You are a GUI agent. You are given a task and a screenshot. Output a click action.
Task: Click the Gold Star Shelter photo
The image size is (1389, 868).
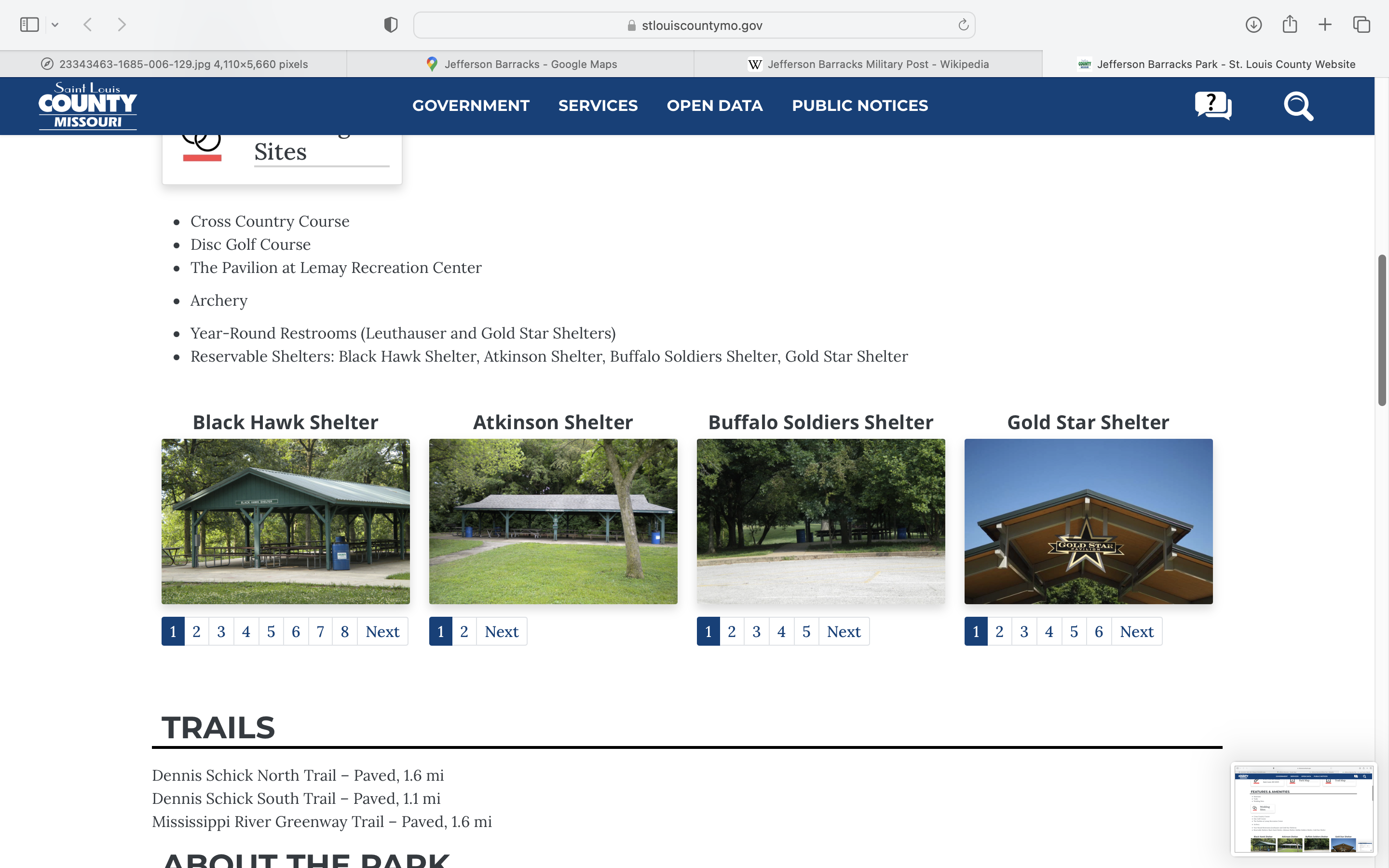pyautogui.click(x=1088, y=521)
